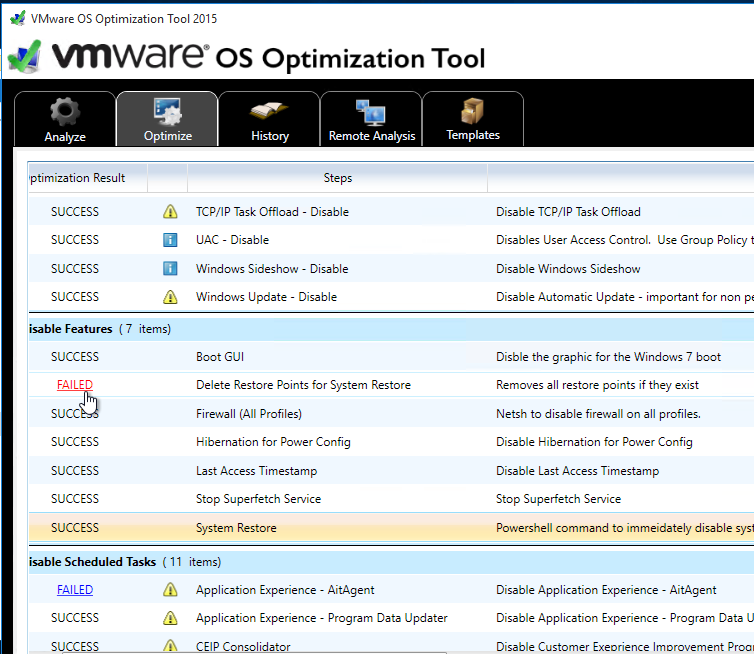Sort by the Steps column header
The image size is (754, 654).
pos(338,178)
